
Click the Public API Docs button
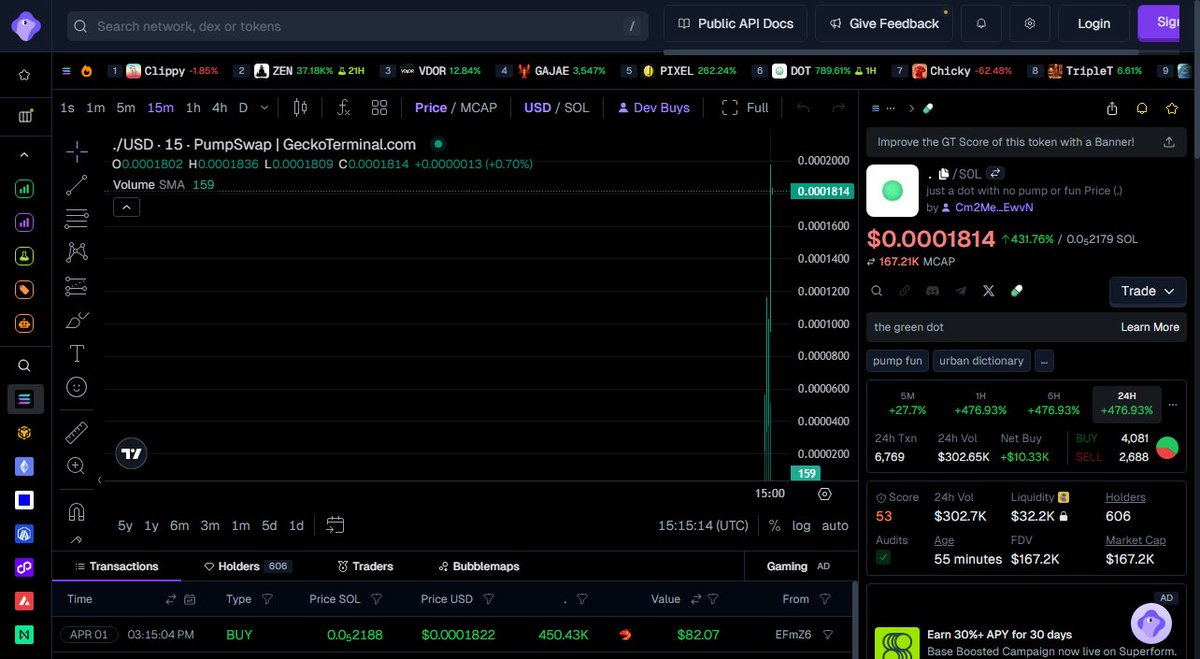(735, 23)
